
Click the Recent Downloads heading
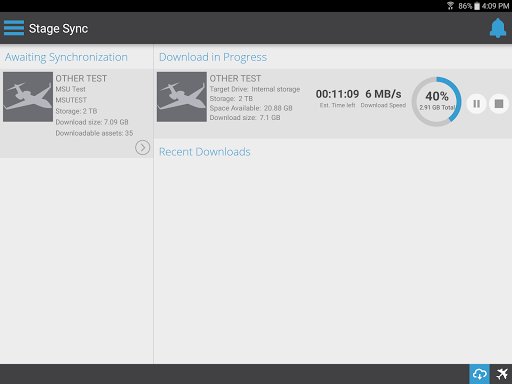tap(205, 152)
